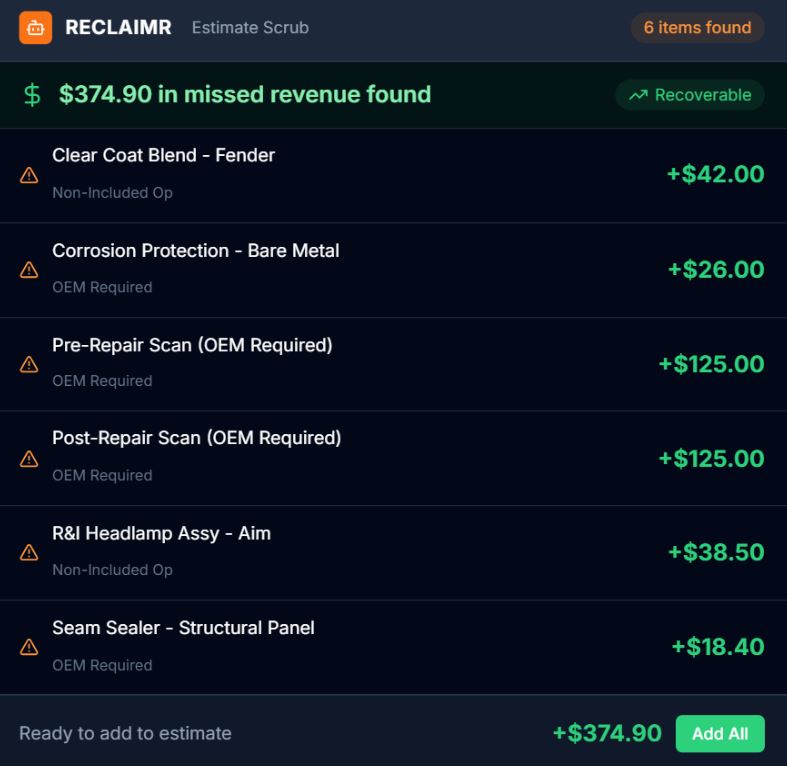Viewport: 787px width, 766px height.
Task: Click warning icon beside R&I Headlamp Assy
Action: (29, 552)
